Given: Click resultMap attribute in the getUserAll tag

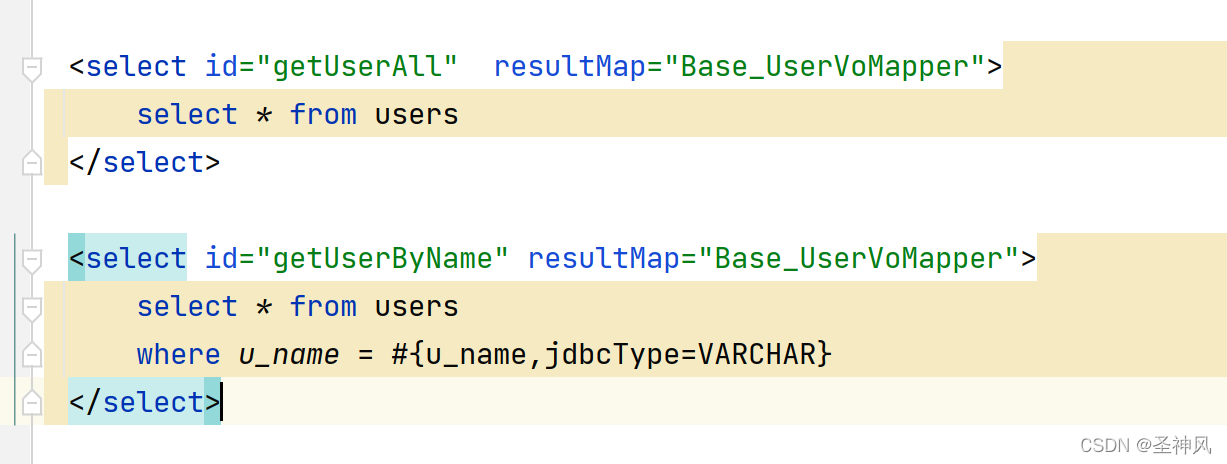Looking at the screenshot, I should click(x=569, y=67).
